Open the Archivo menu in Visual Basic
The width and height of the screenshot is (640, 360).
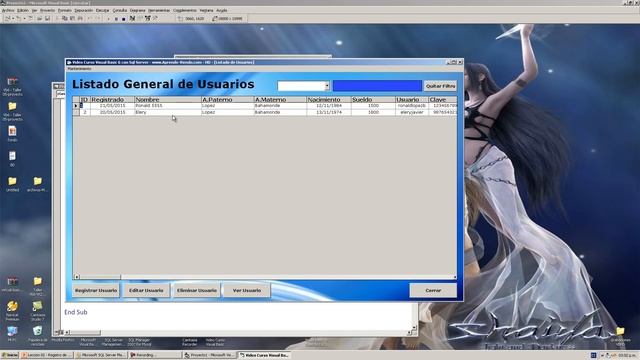pyautogui.click(x=8, y=10)
